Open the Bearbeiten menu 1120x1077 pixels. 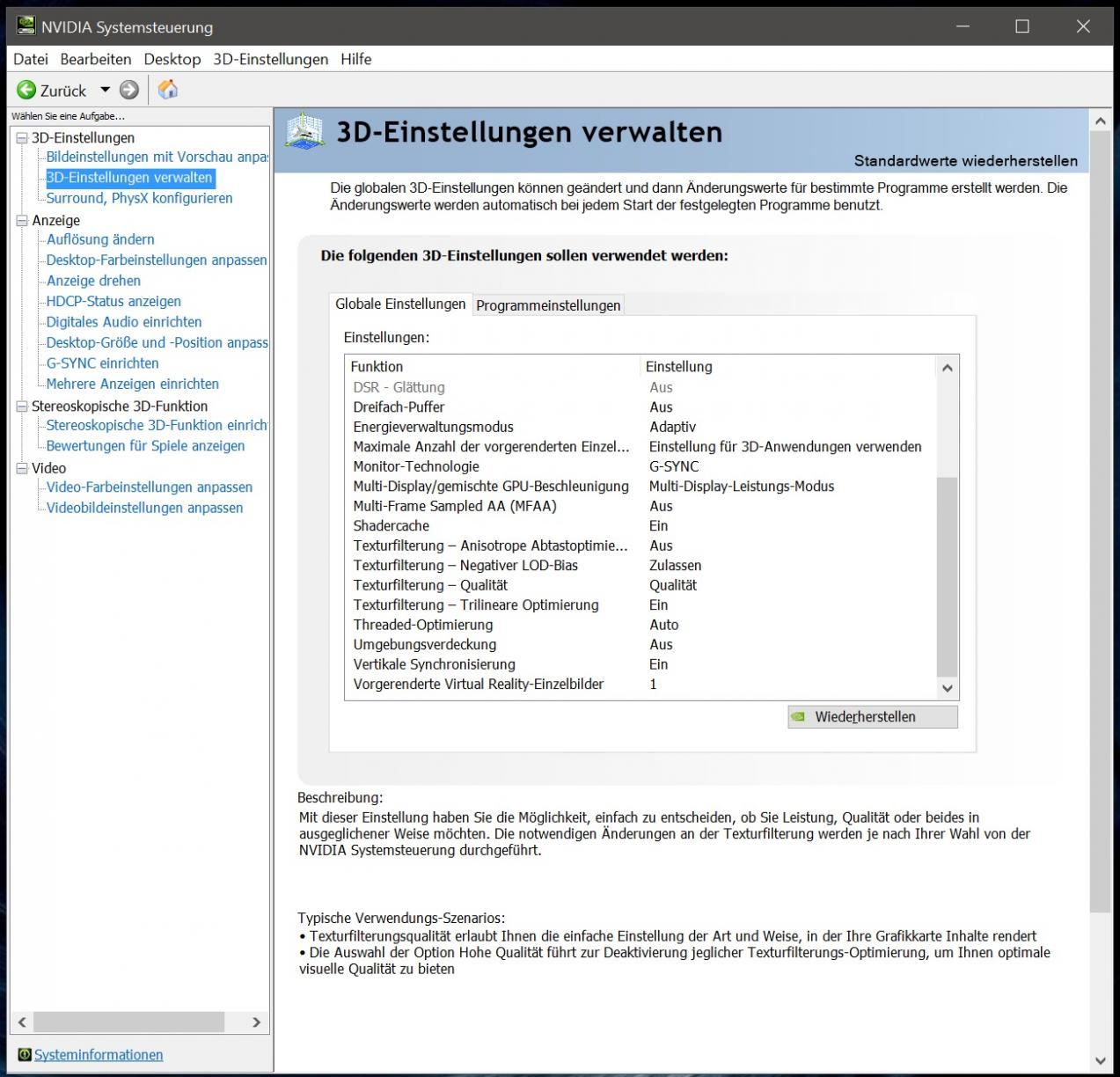click(95, 59)
